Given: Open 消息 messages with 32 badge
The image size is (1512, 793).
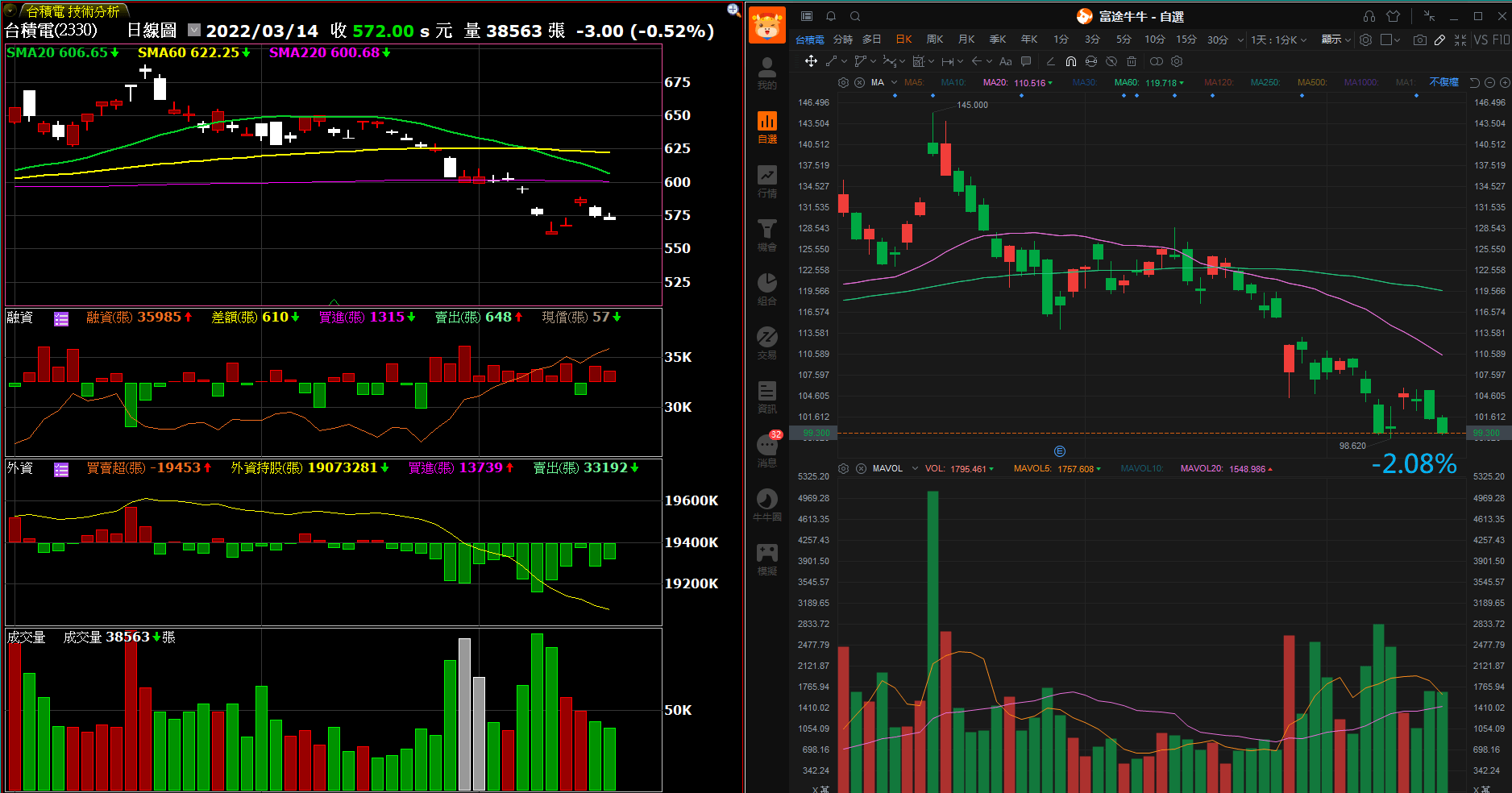Looking at the screenshot, I should (x=767, y=450).
